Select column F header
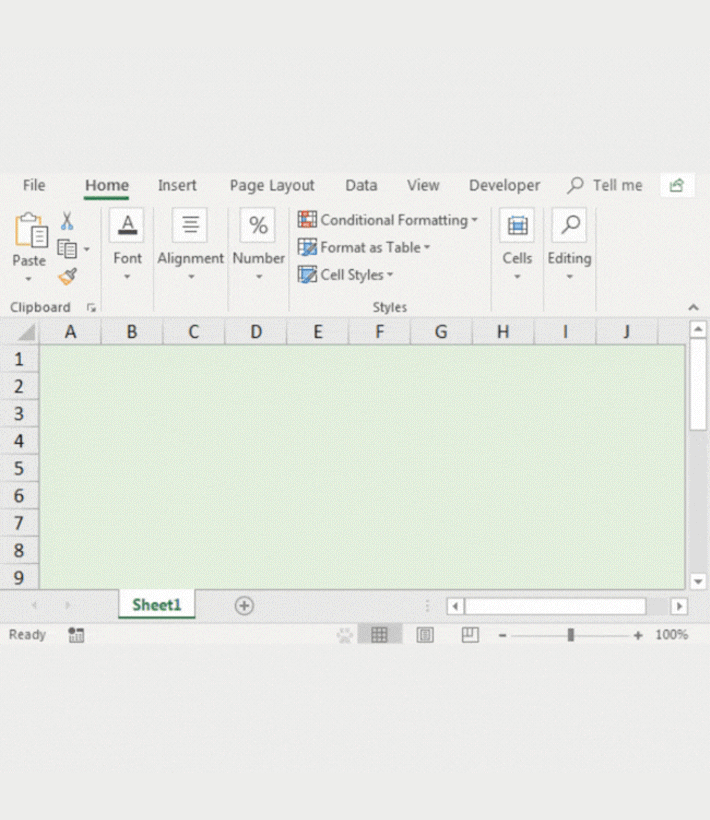 (x=380, y=332)
